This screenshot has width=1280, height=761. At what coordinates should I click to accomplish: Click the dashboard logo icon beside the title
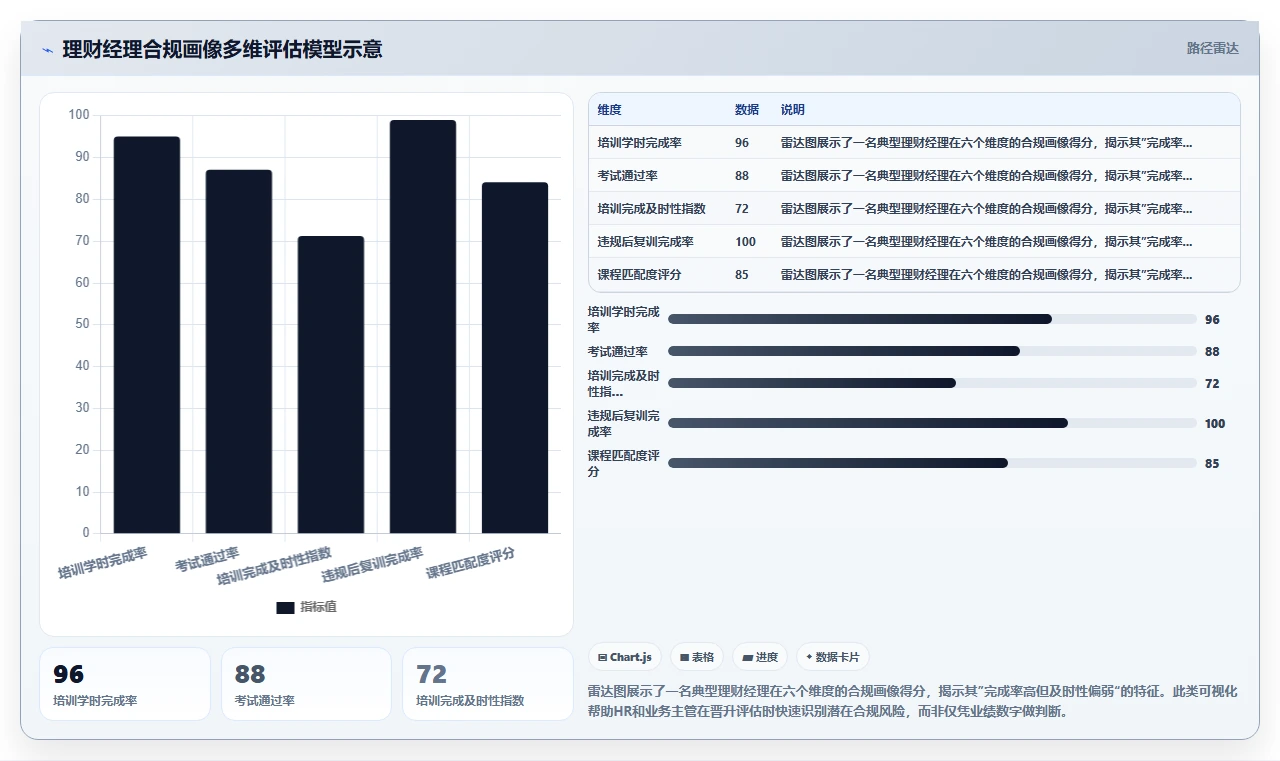[x=47, y=50]
